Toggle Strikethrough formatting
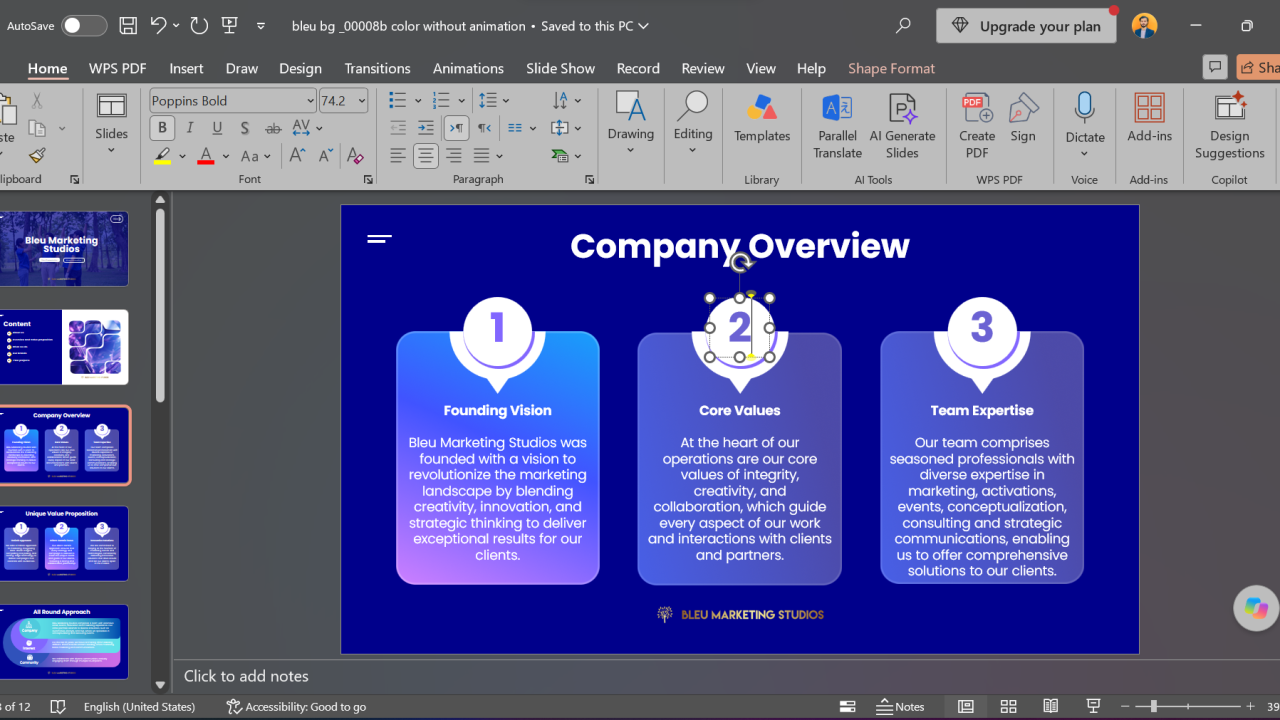Viewport: 1280px width, 720px height. click(x=273, y=128)
